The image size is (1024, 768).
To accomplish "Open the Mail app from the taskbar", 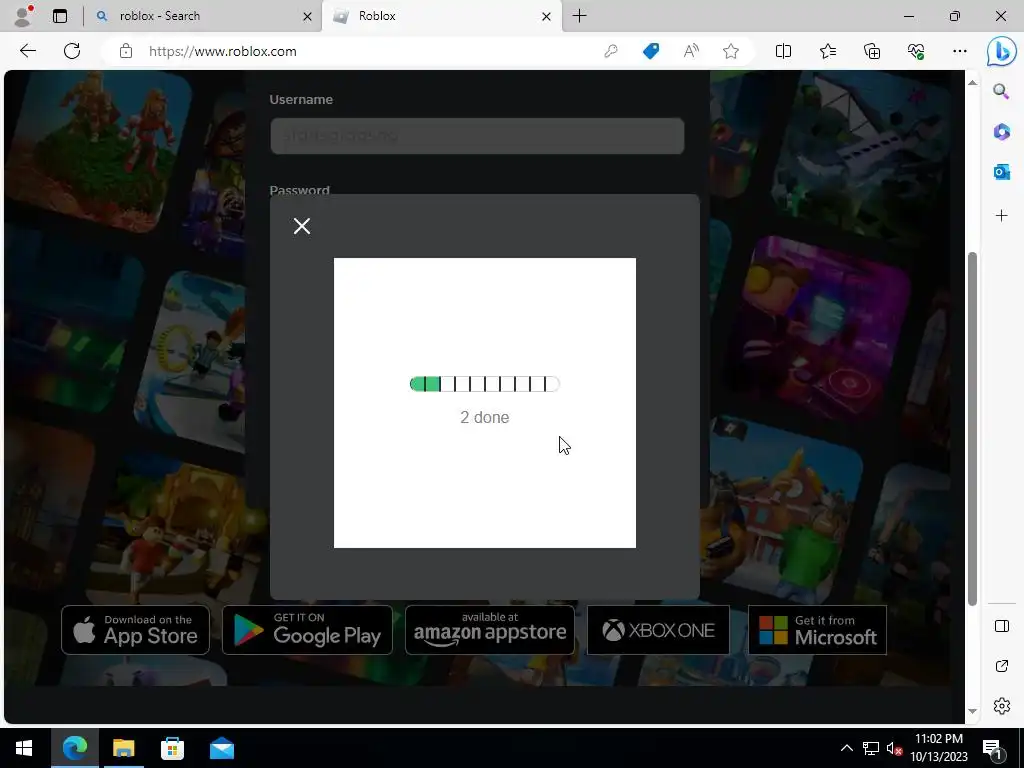I will click(x=222, y=748).
